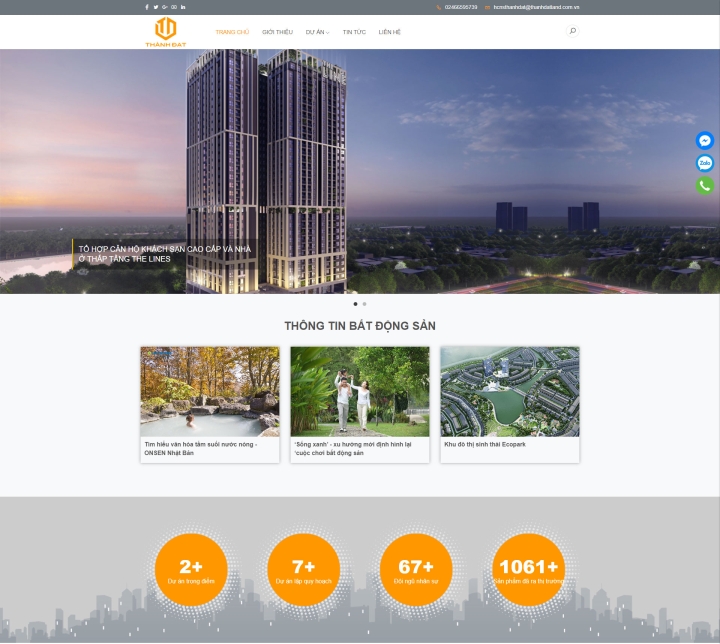Click the '1061+' Sản phẩm circle
The image size is (720, 644).
coord(529,570)
